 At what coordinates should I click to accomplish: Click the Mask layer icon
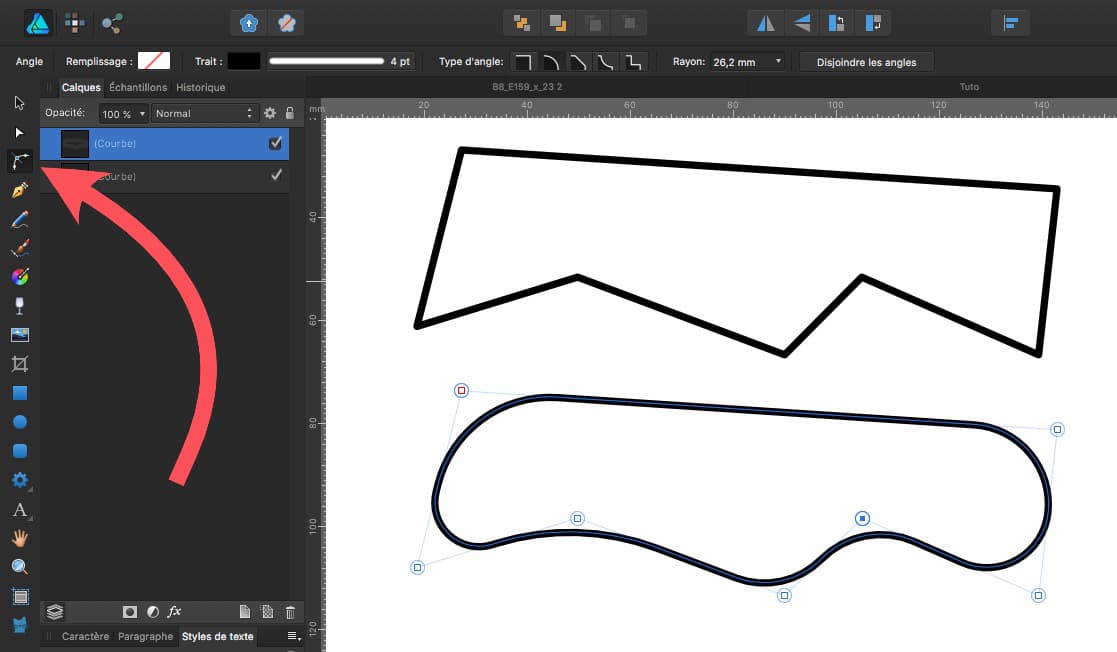130,612
